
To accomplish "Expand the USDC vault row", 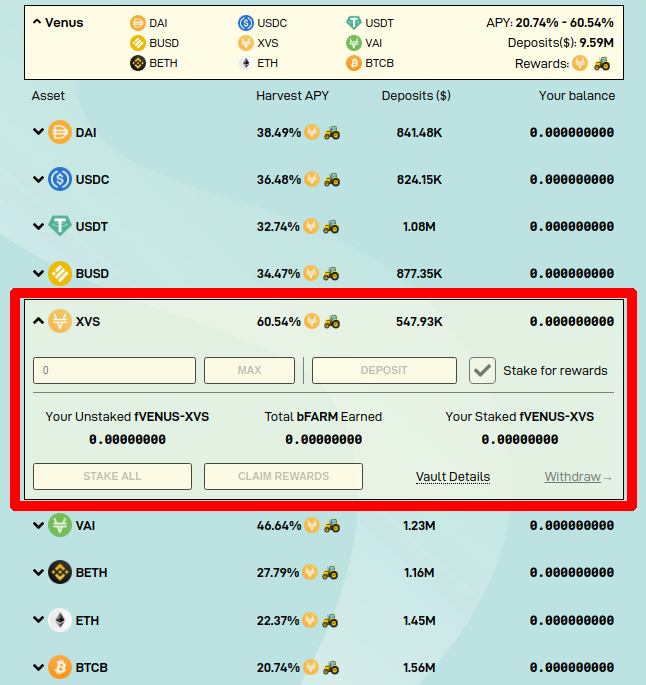I will coord(38,179).
